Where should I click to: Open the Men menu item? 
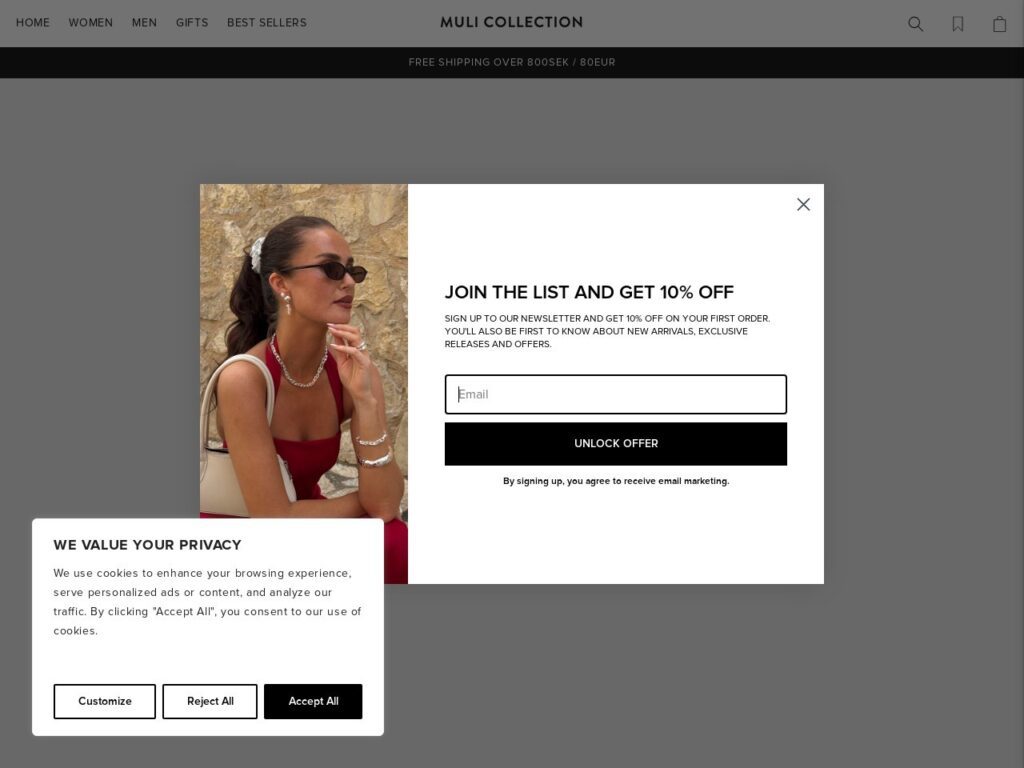(x=144, y=23)
